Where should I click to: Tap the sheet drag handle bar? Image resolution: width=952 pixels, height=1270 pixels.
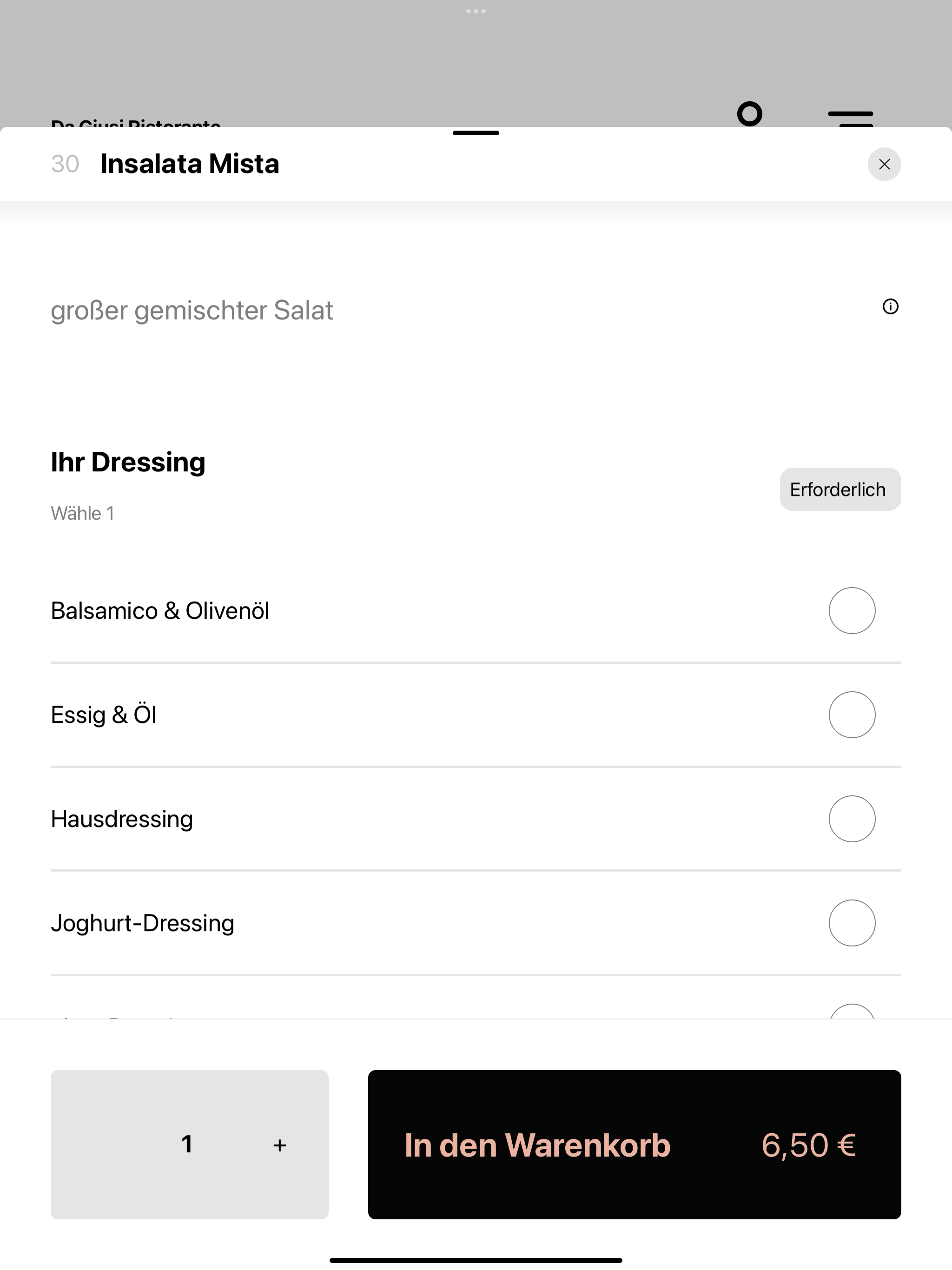click(476, 133)
